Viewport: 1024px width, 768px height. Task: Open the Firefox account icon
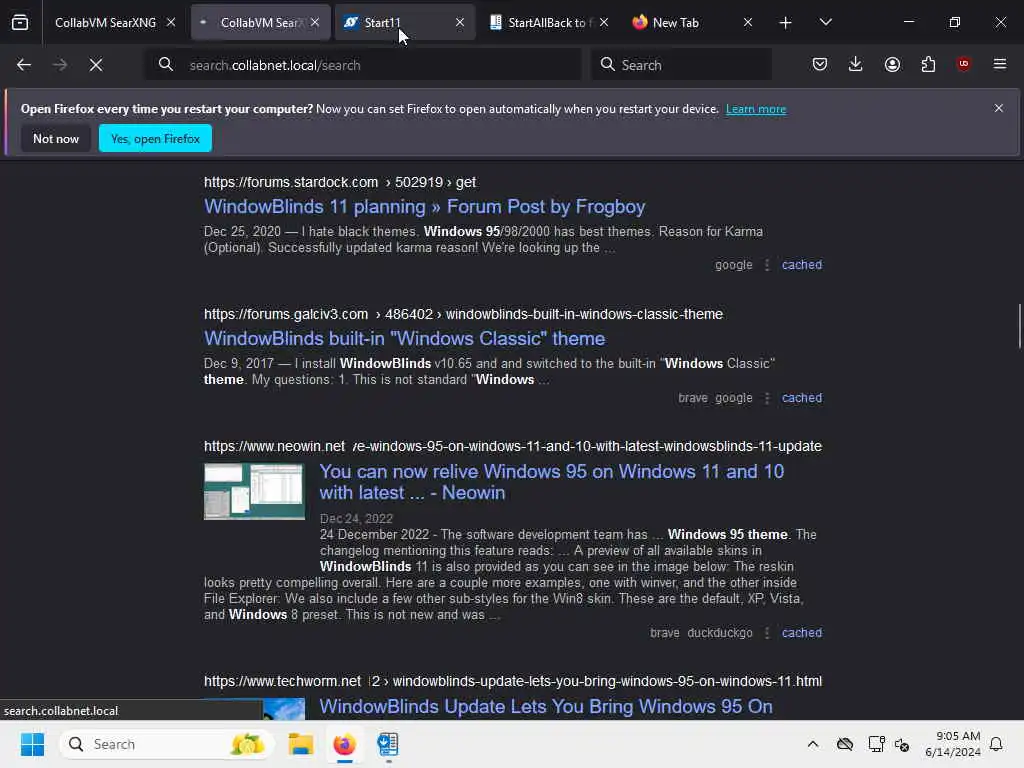point(892,64)
